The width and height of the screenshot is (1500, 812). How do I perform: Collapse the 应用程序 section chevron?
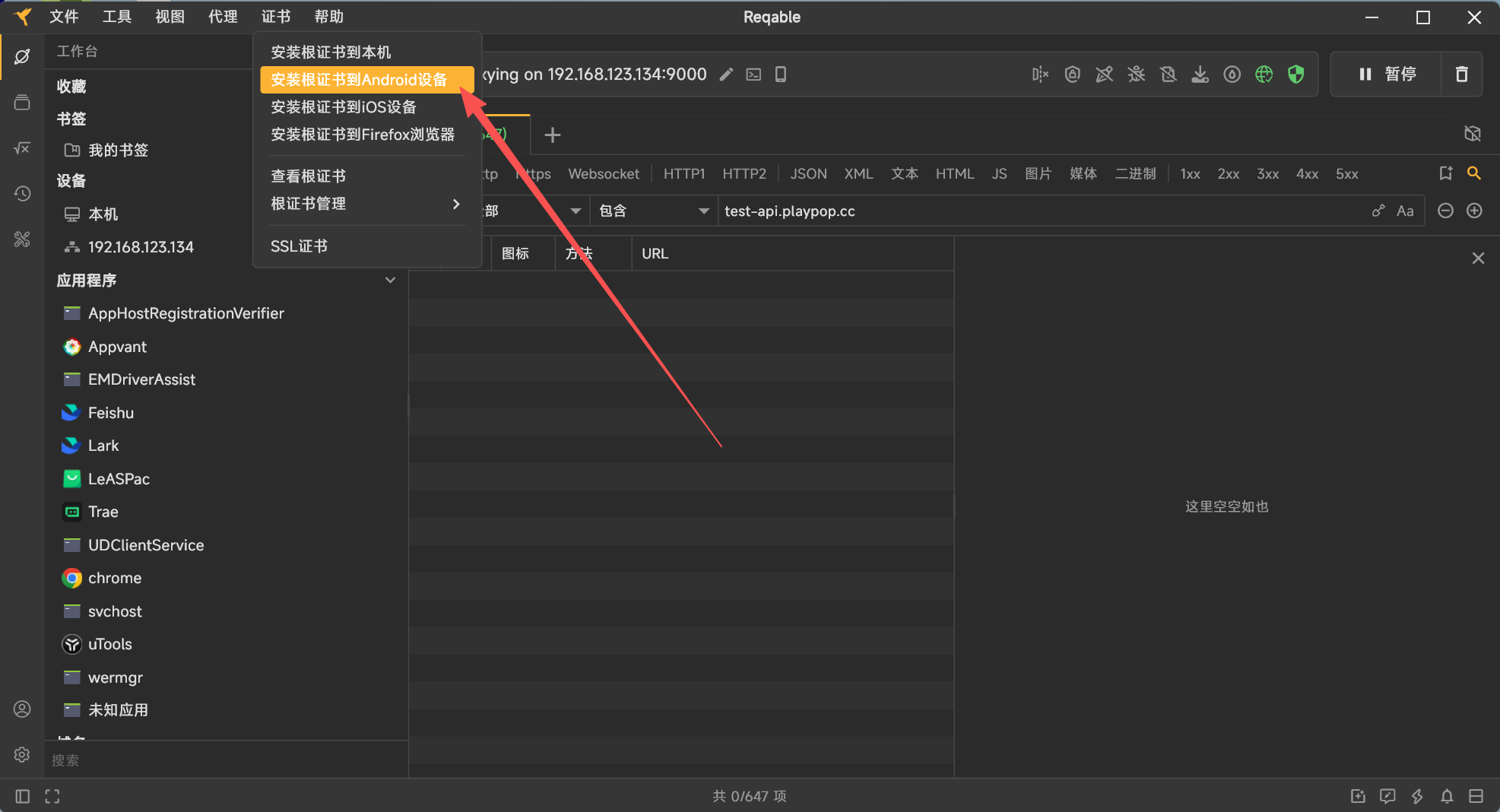[390, 281]
